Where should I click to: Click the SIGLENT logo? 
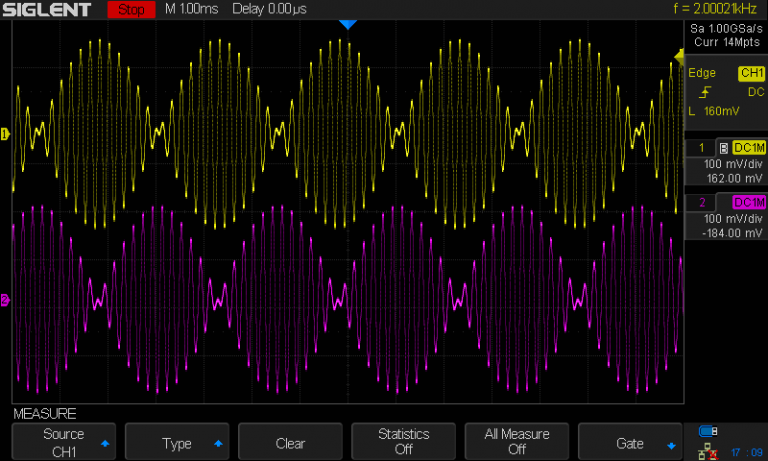(47, 10)
